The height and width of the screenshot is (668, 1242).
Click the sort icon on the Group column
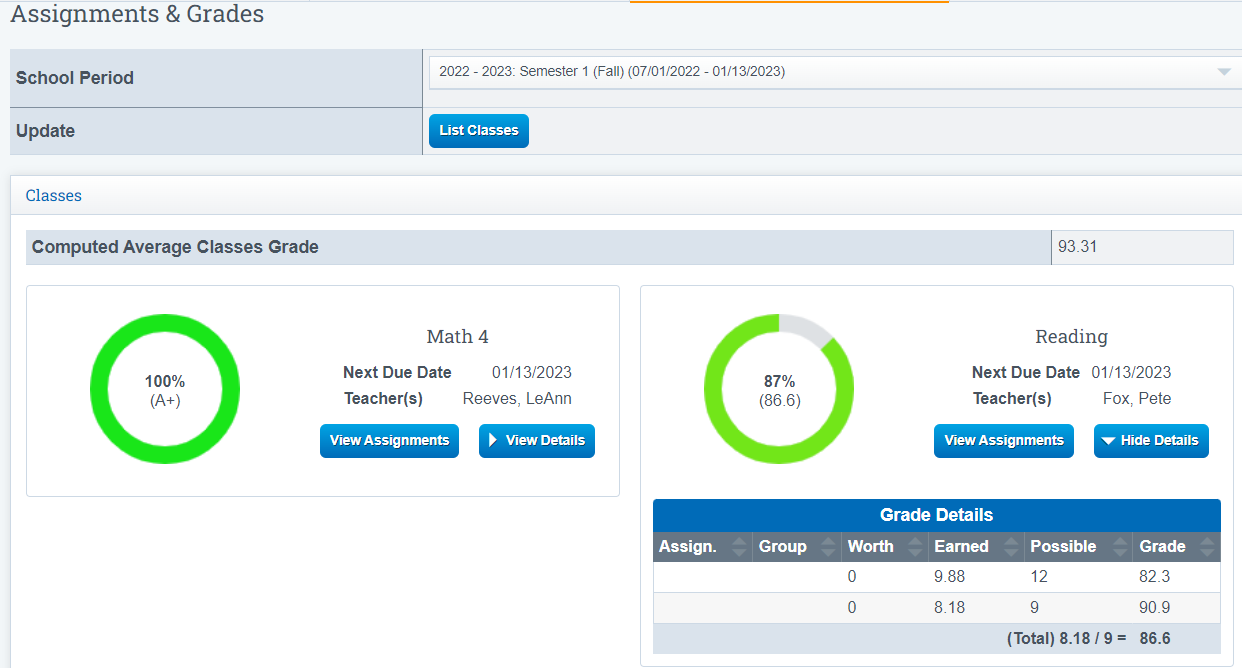click(x=828, y=546)
